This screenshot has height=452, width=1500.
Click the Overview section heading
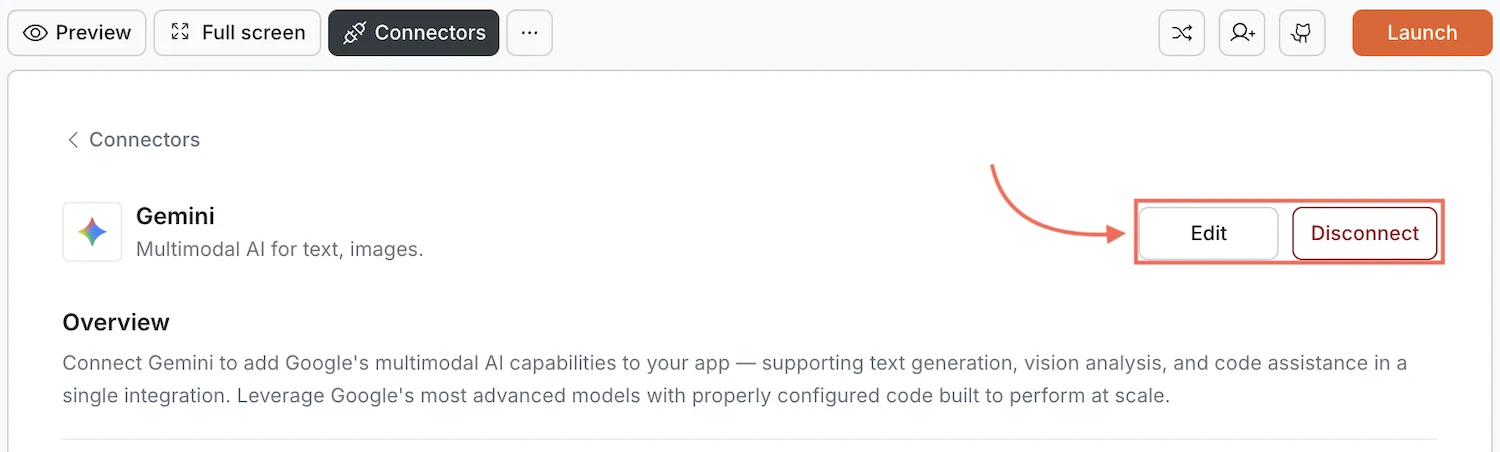pos(116,322)
